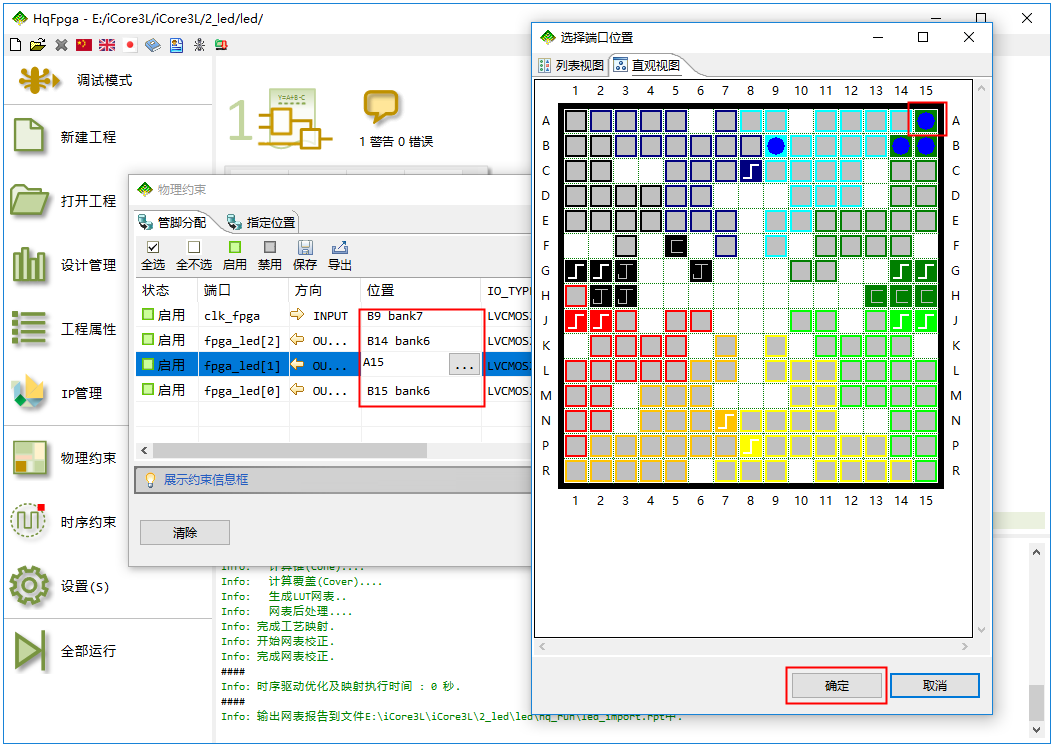
Task: Click the bug debug icon in toolbar
Action: [199, 45]
